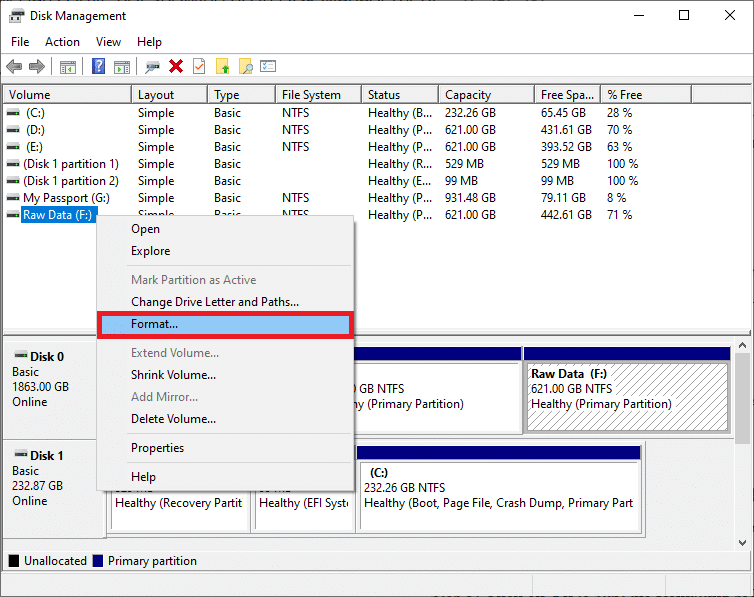The image size is (754, 597).
Task: Open the Action menu
Action: [x=62, y=42]
